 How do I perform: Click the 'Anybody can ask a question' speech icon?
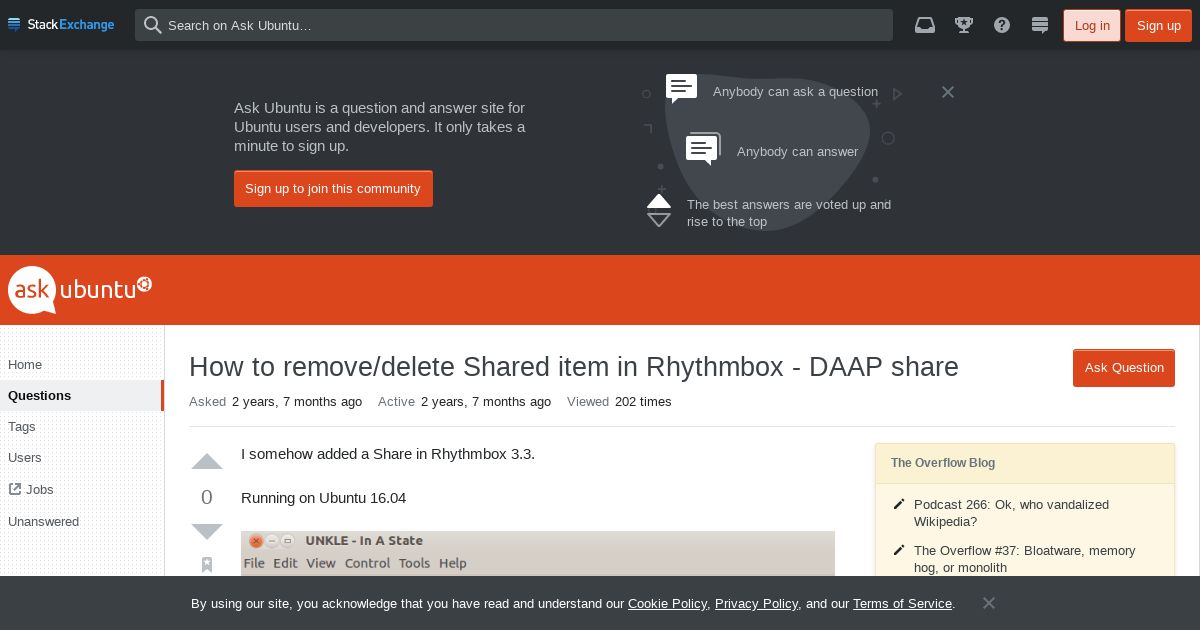[x=682, y=88]
